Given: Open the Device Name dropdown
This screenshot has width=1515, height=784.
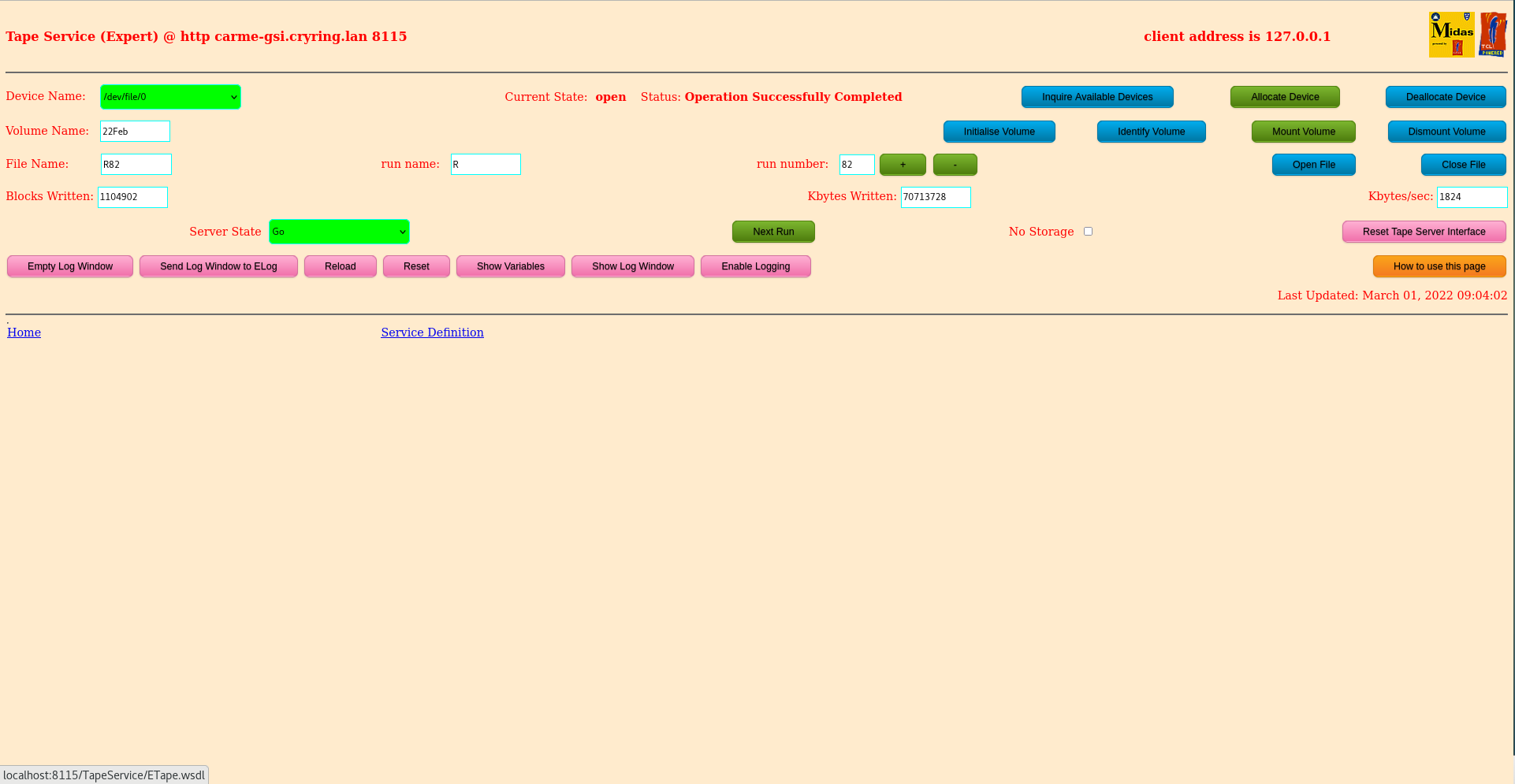Looking at the screenshot, I should pos(169,96).
